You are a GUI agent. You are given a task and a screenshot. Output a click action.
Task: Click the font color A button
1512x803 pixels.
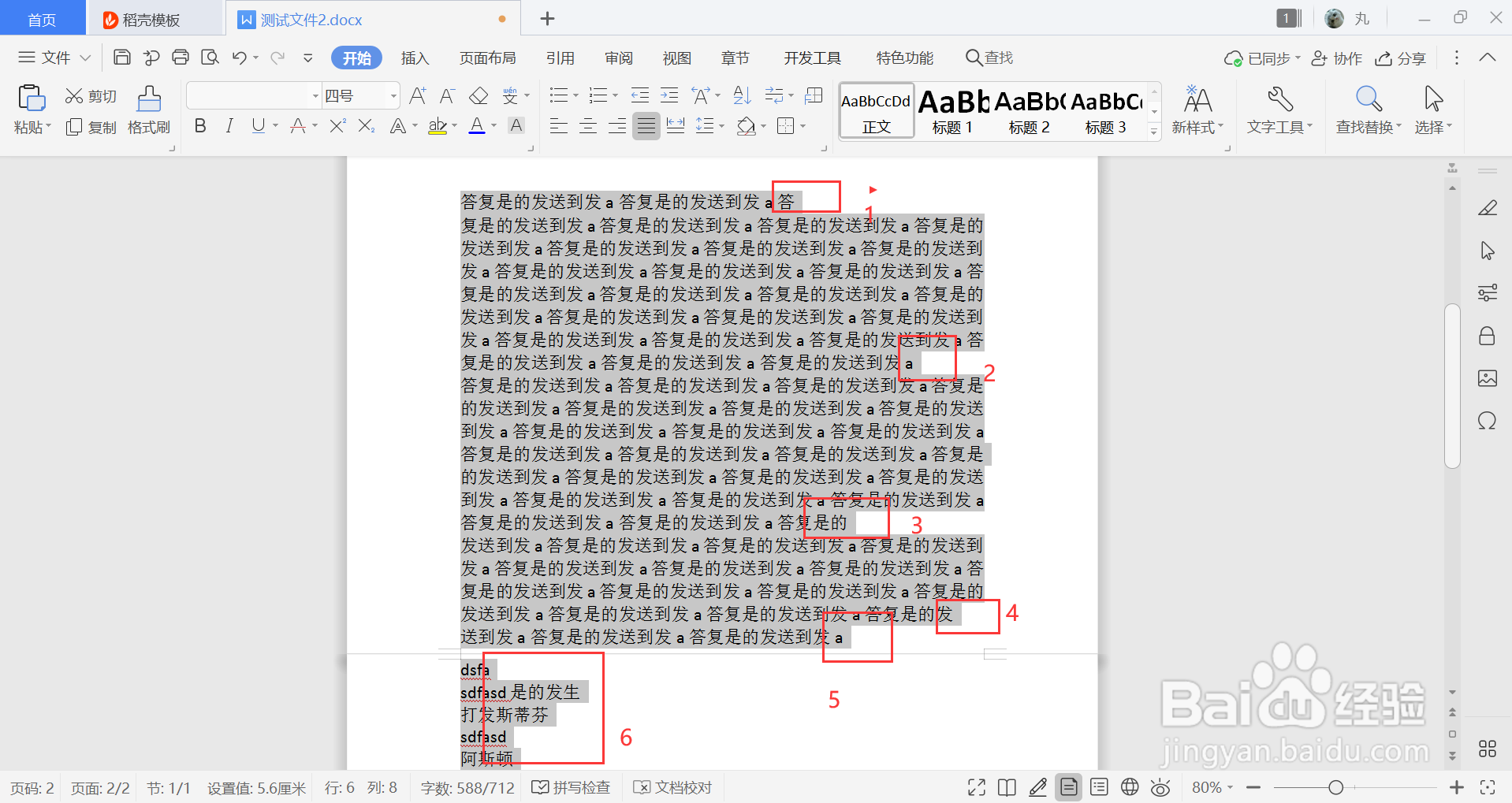click(477, 125)
